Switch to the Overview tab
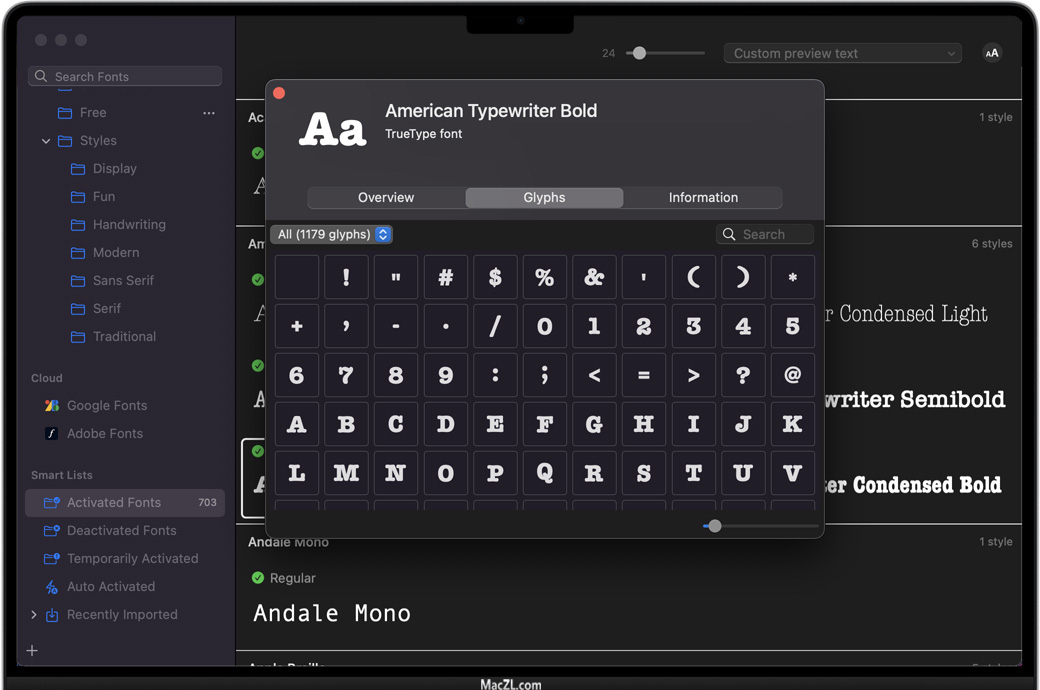The image size is (1040, 690). click(x=386, y=198)
